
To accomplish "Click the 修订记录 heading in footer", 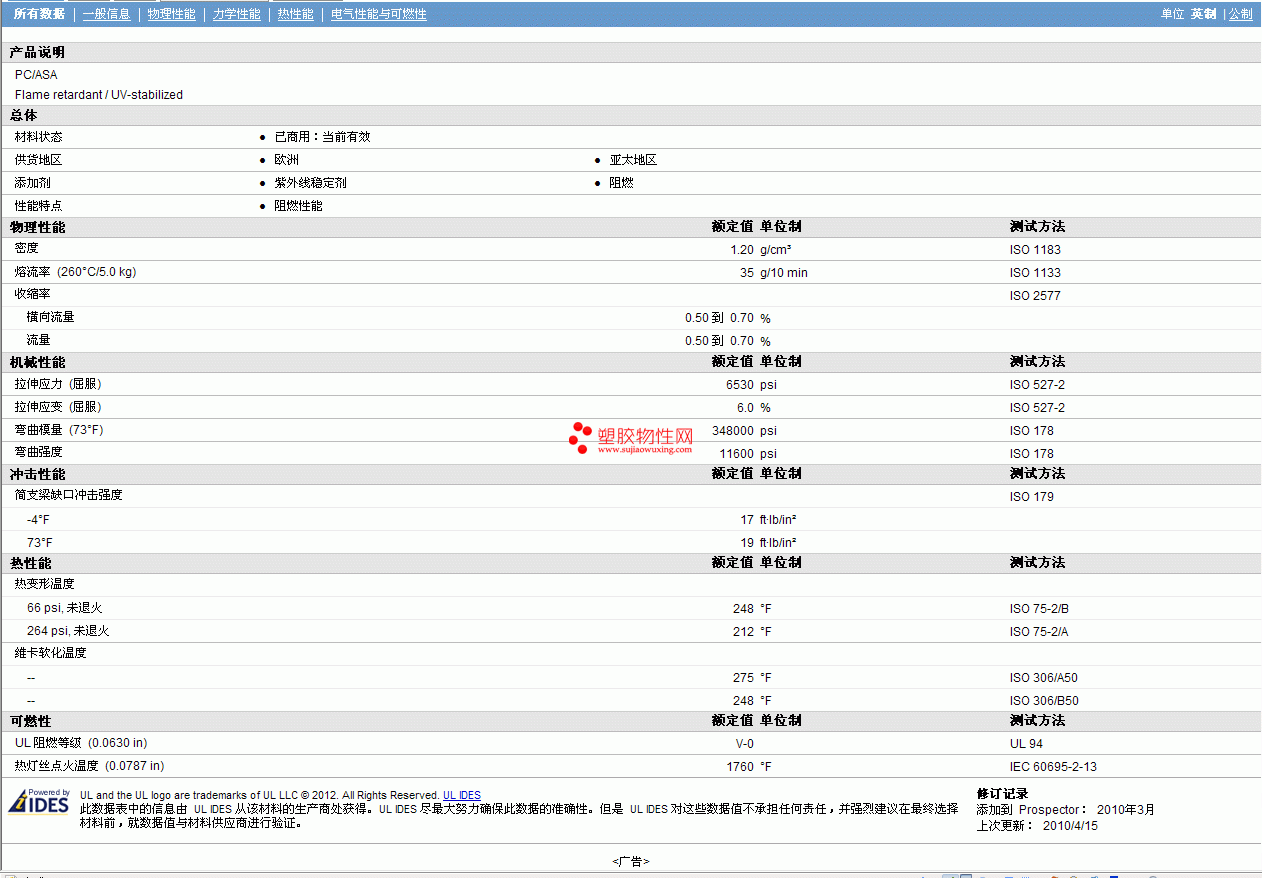I will click(1002, 794).
